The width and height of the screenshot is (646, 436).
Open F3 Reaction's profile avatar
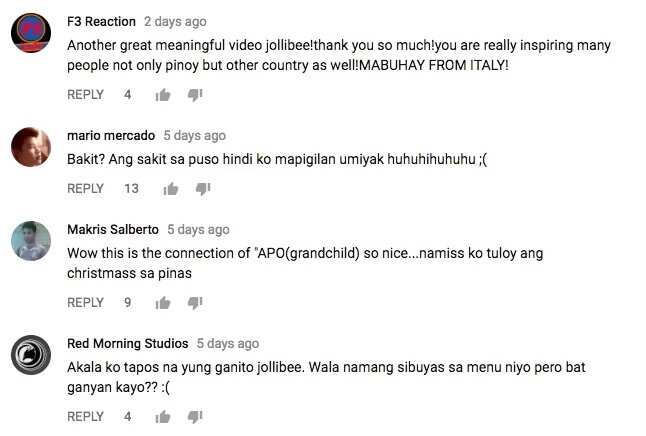[31, 33]
